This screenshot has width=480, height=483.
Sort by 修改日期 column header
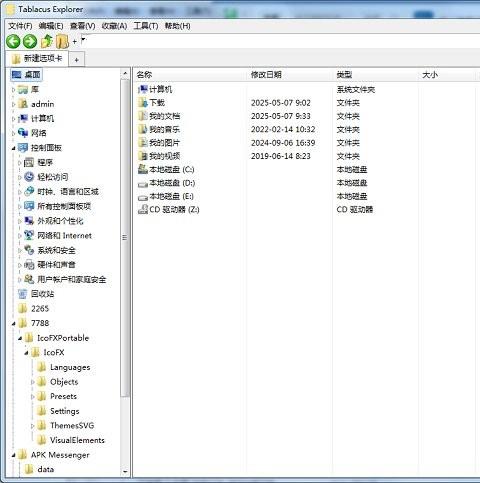point(266,75)
